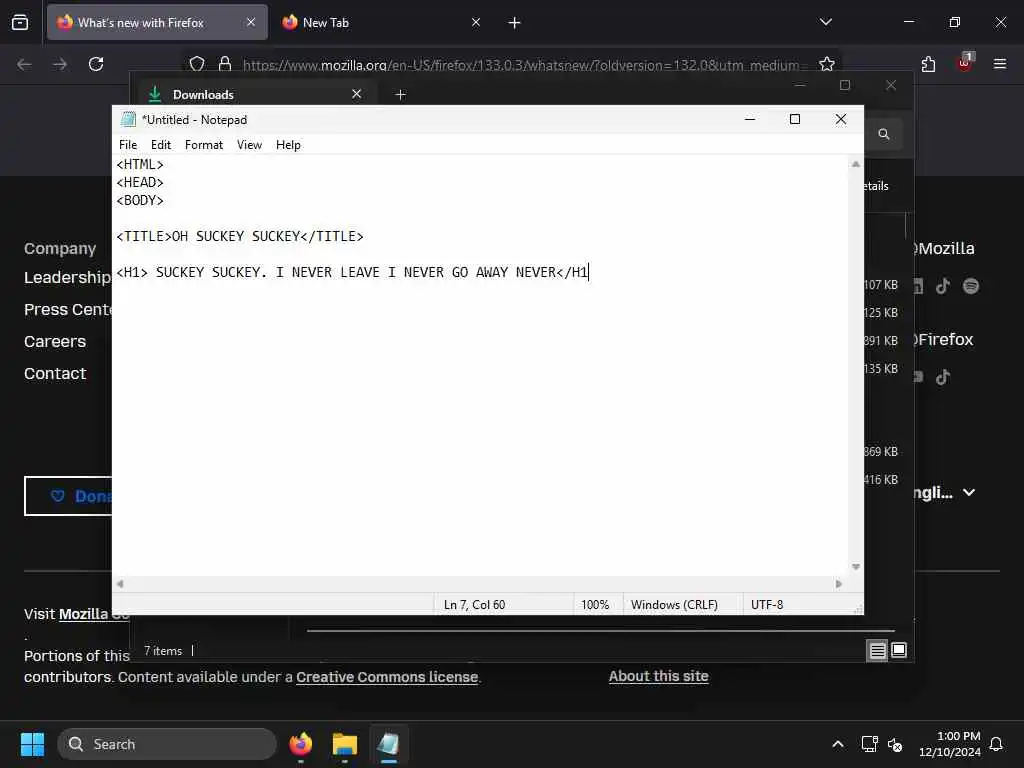Click the muted volume icon in system tray

tap(895, 744)
